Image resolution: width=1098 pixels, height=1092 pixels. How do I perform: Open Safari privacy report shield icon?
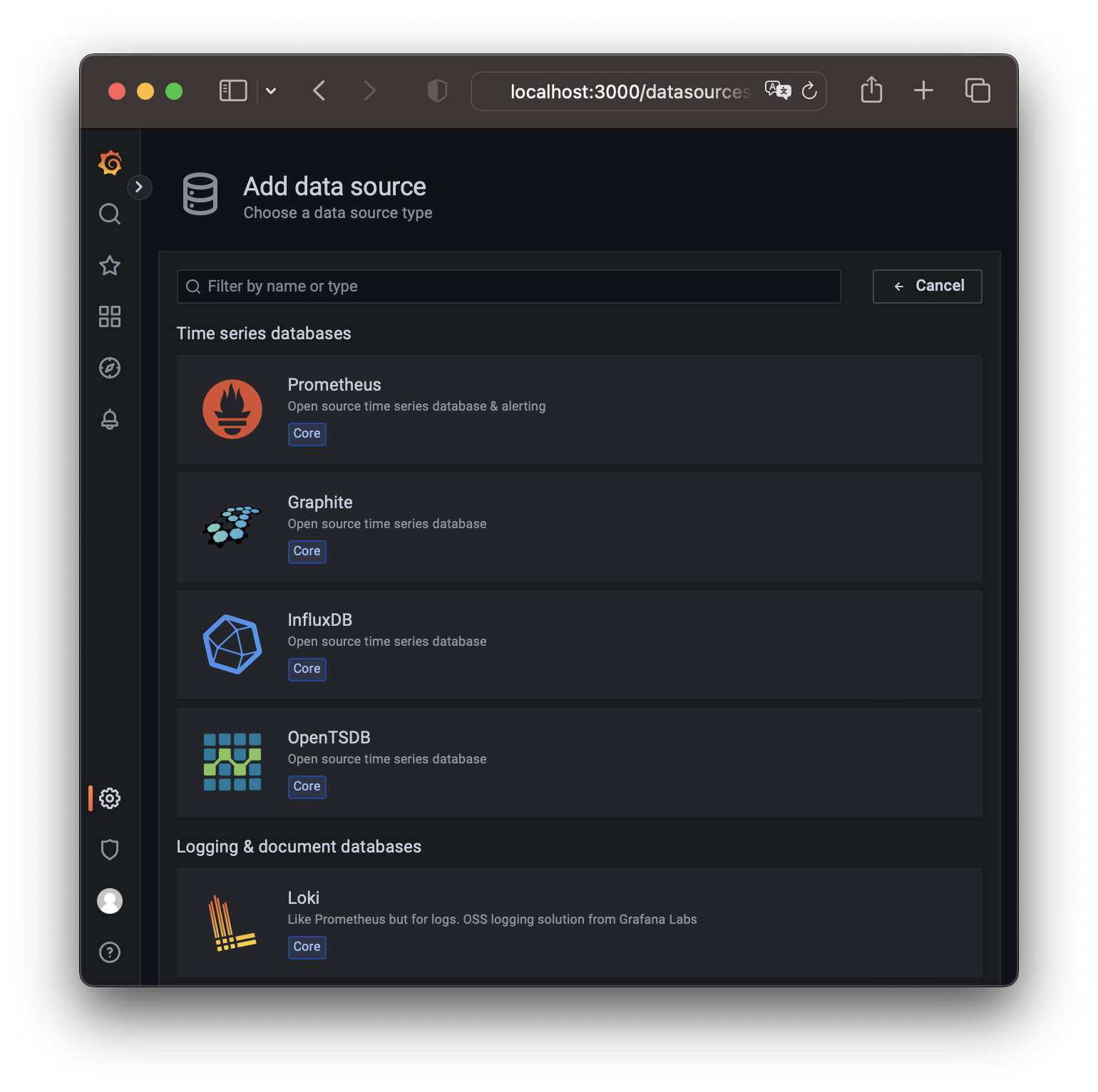pos(437,91)
